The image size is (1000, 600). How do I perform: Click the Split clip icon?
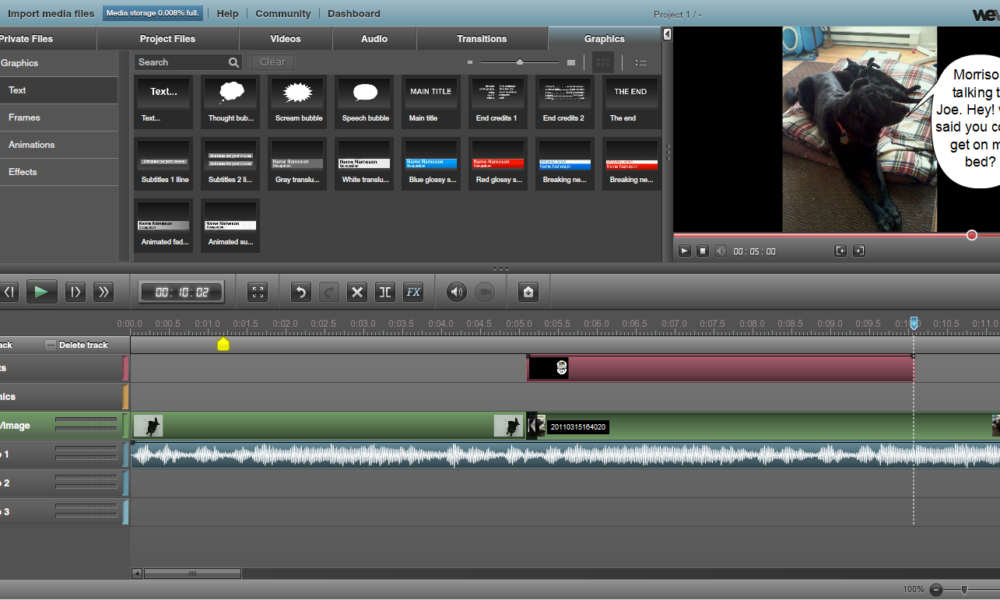(384, 292)
